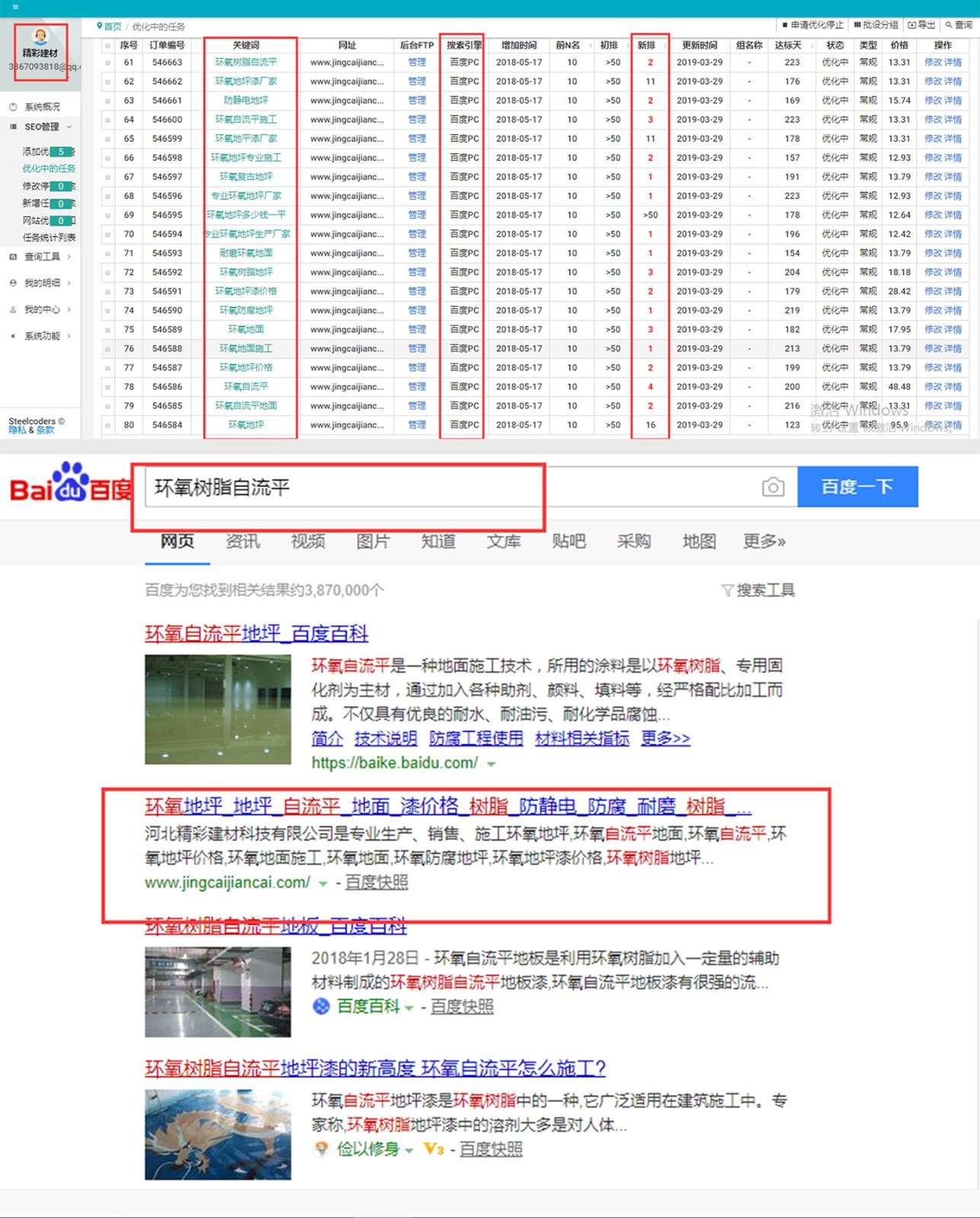Open the dropdown arrow beside green 百度百科 source
The height and width of the screenshot is (1218, 980).
coord(409,1008)
